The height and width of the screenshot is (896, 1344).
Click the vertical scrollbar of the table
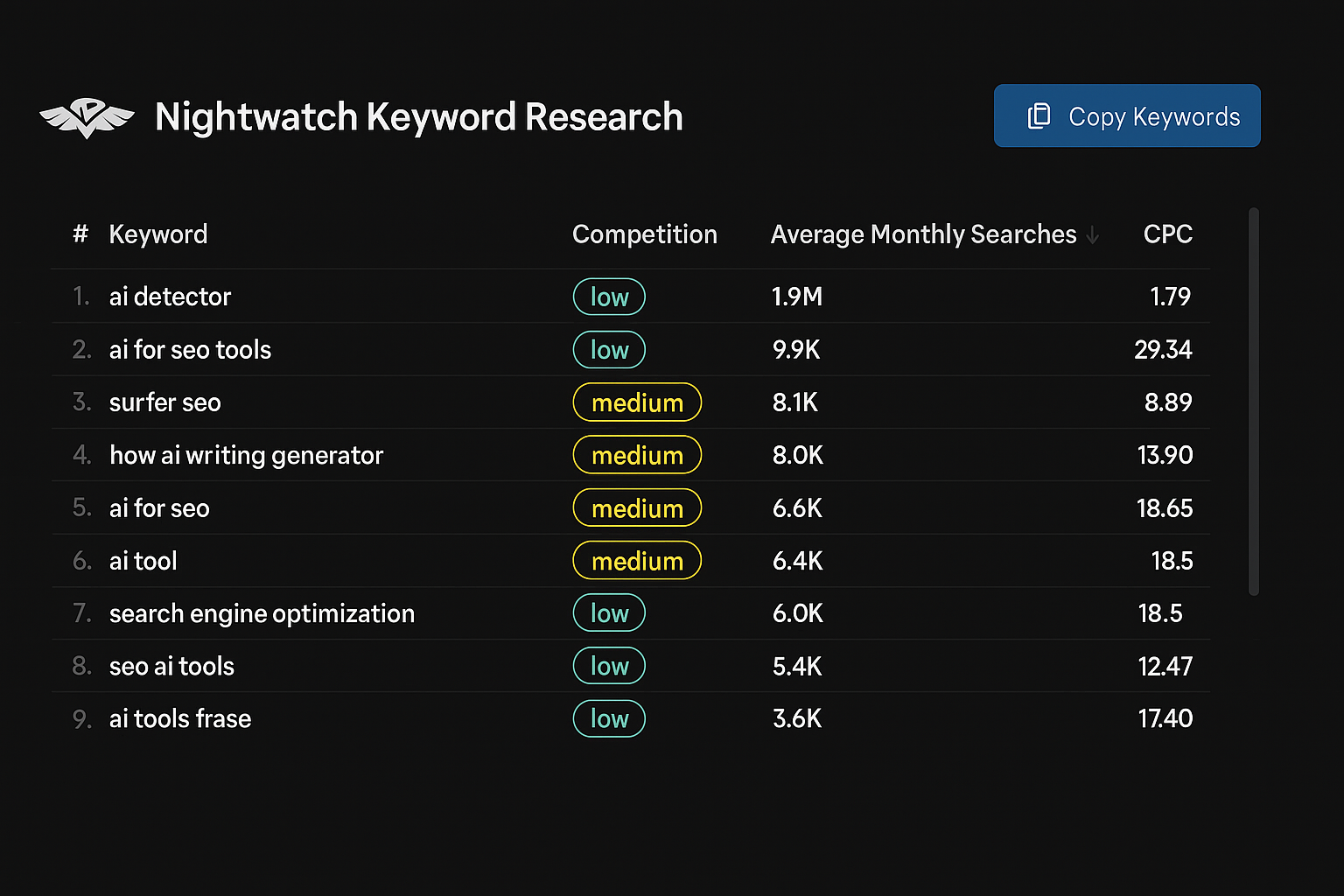coord(1253,402)
